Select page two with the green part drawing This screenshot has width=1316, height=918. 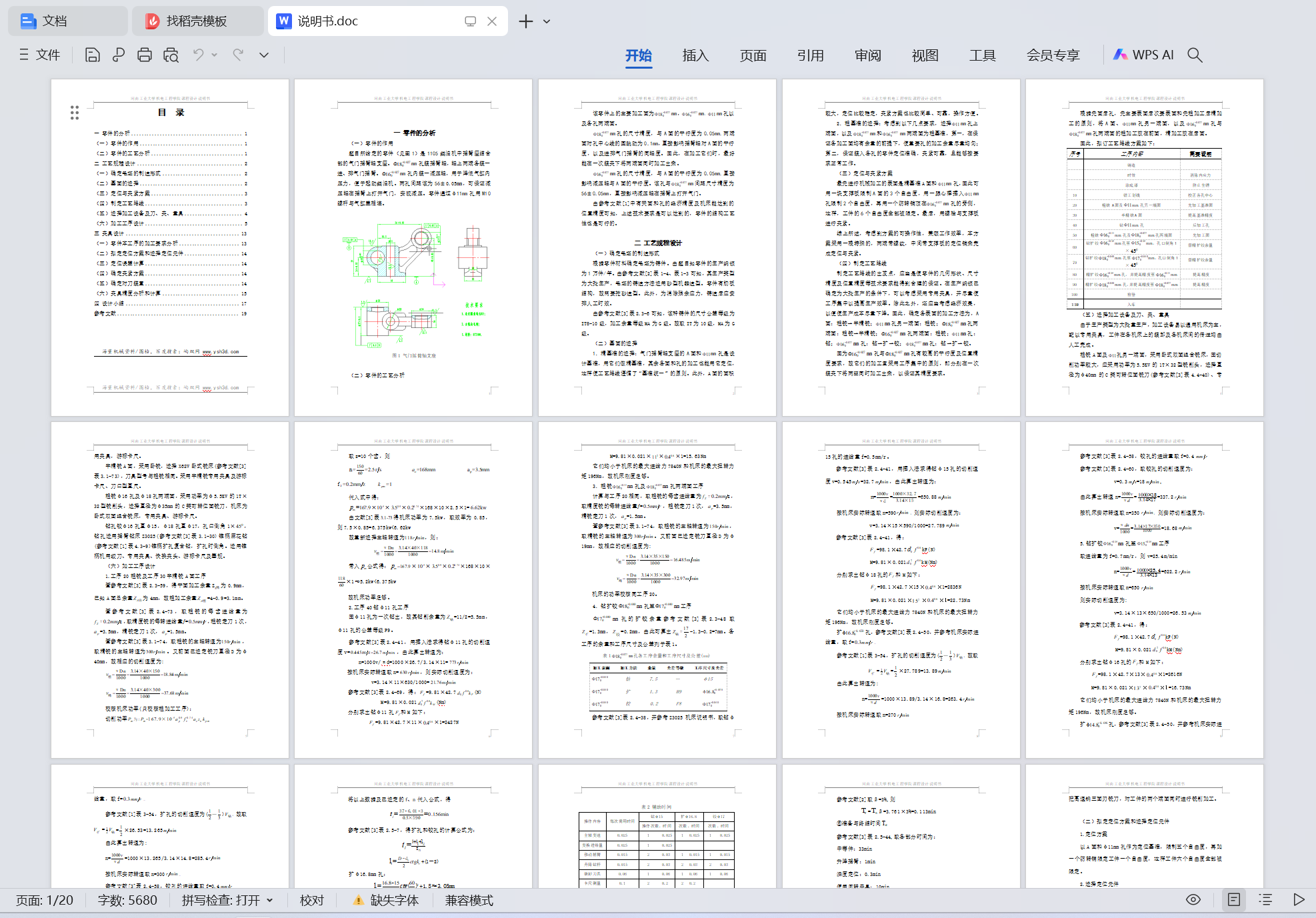(x=413, y=247)
